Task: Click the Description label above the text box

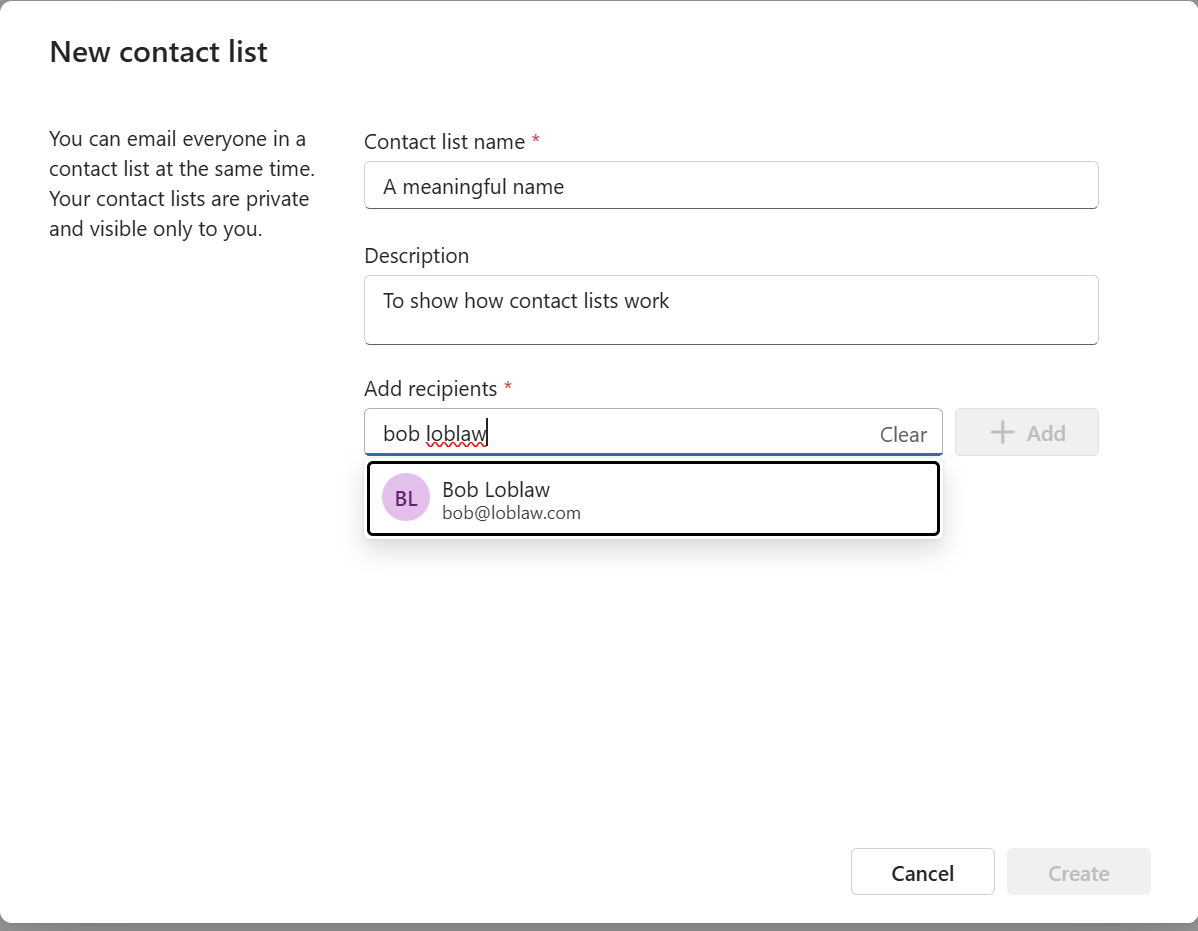Action: pyautogui.click(x=417, y=255)
